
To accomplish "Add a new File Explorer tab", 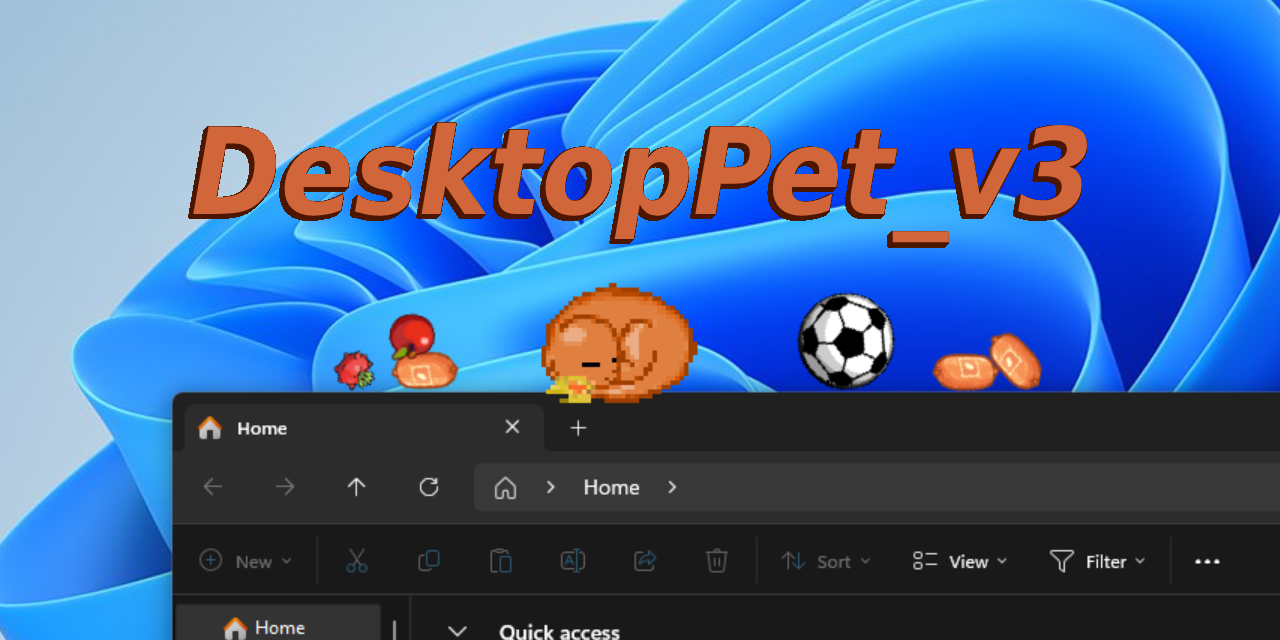I will [578, 428].
